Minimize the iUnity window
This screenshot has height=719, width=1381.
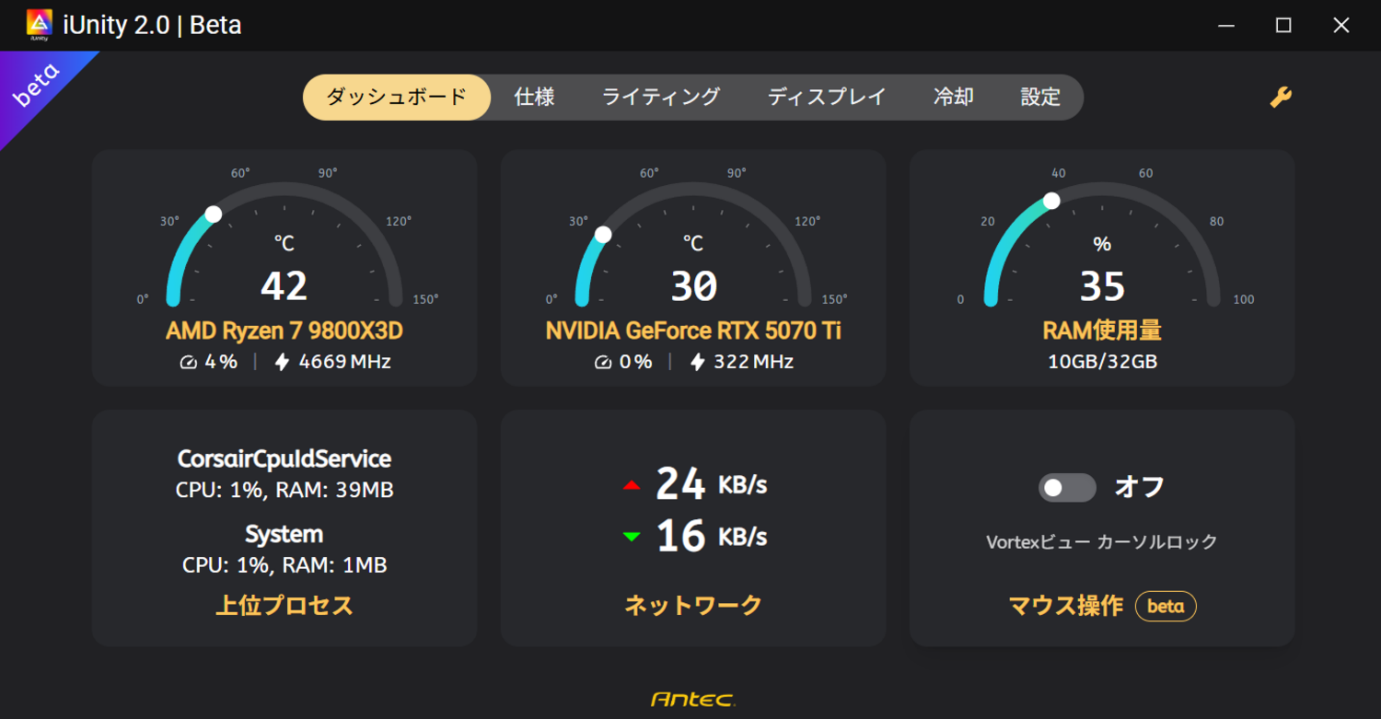[1226, 25]
